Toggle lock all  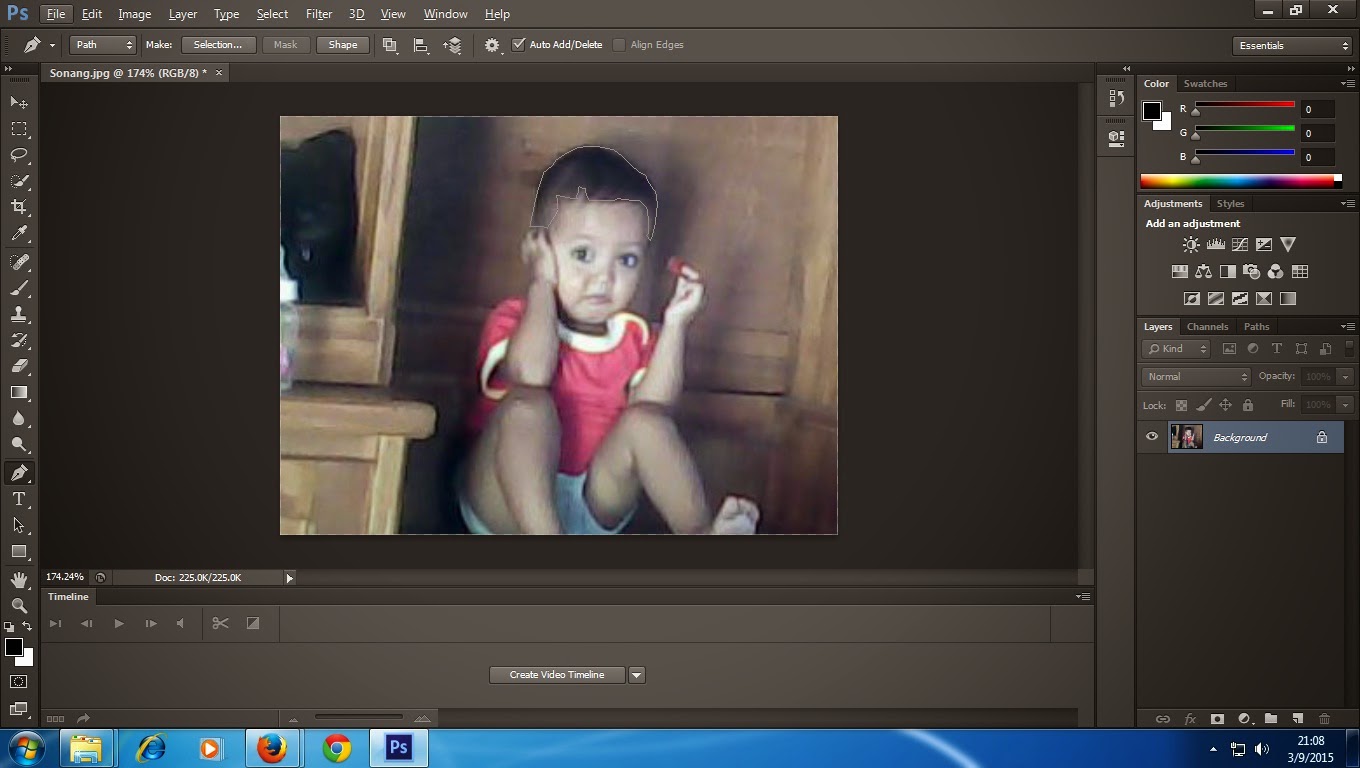click(x=1247, y=405)
